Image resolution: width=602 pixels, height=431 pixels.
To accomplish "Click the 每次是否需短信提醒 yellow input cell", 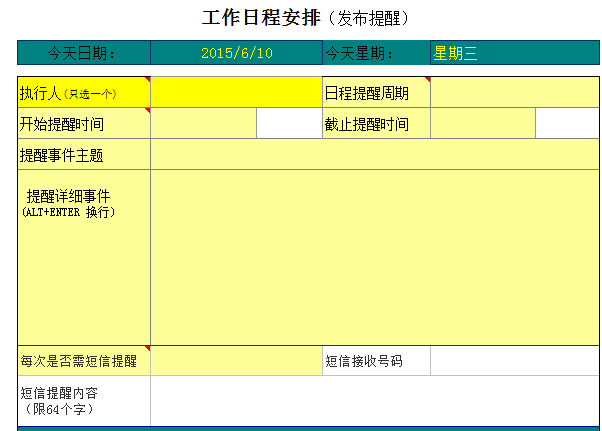I will pyautogui.click(x=235, y=360).
